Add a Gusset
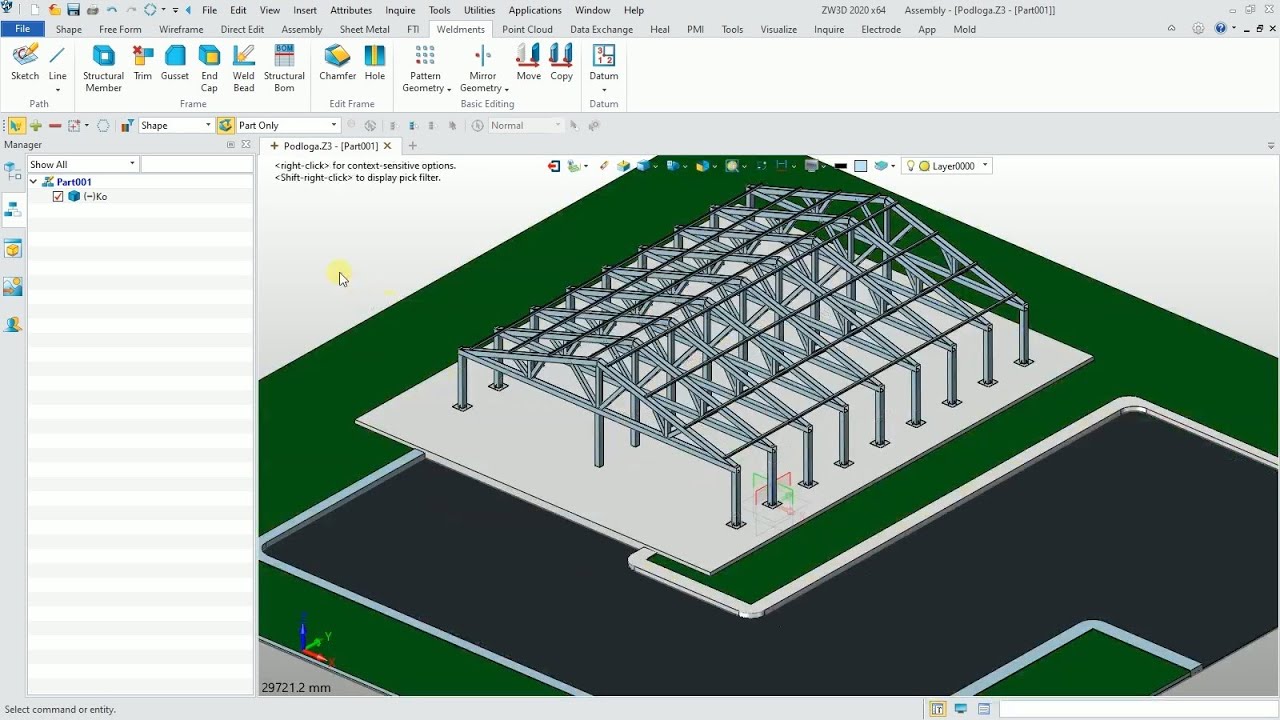1280x720 pixels. coord(175,62)
